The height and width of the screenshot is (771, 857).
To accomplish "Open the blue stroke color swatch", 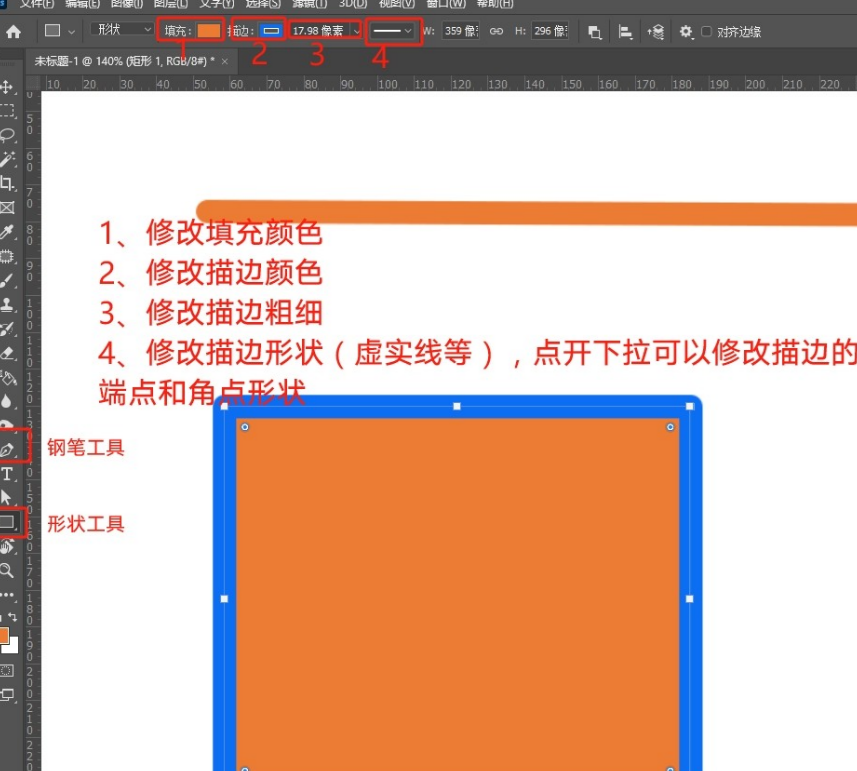I will 271,31.
